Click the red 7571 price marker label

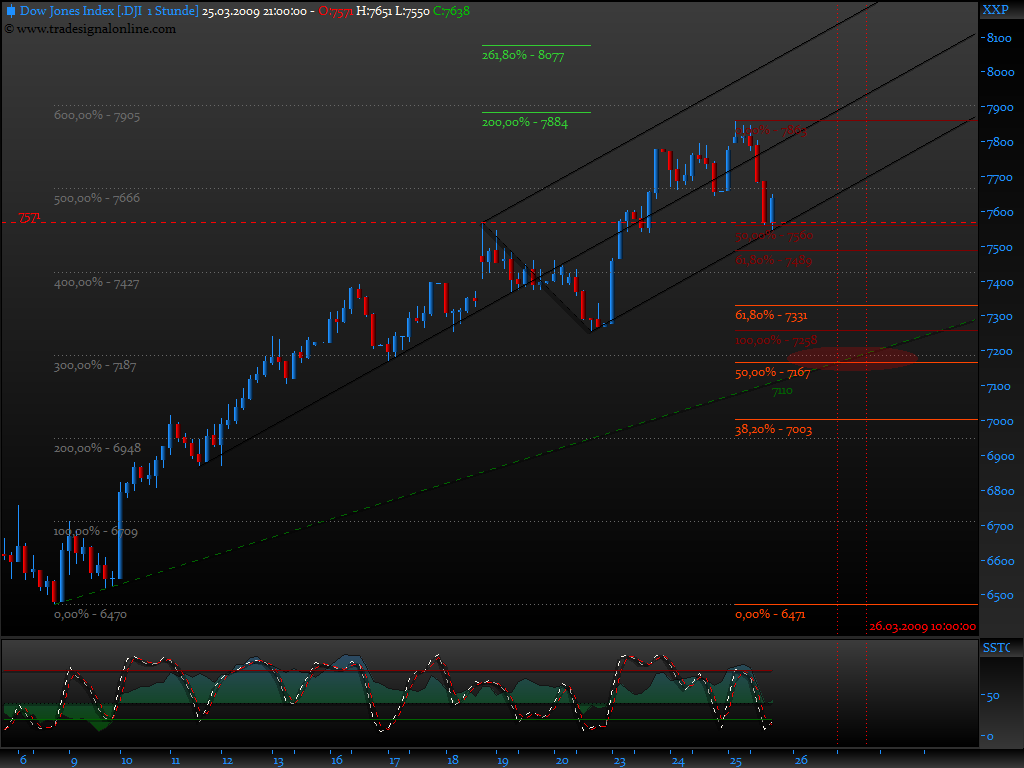coord(29,217)
